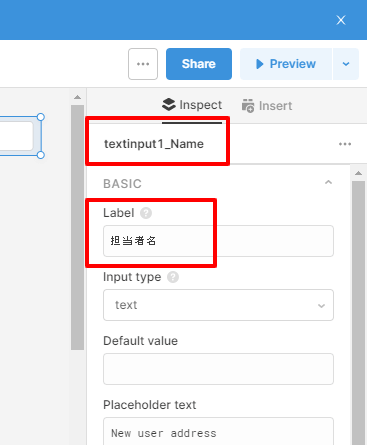Expand the Preview dropdown arrow

coord(346,64)
